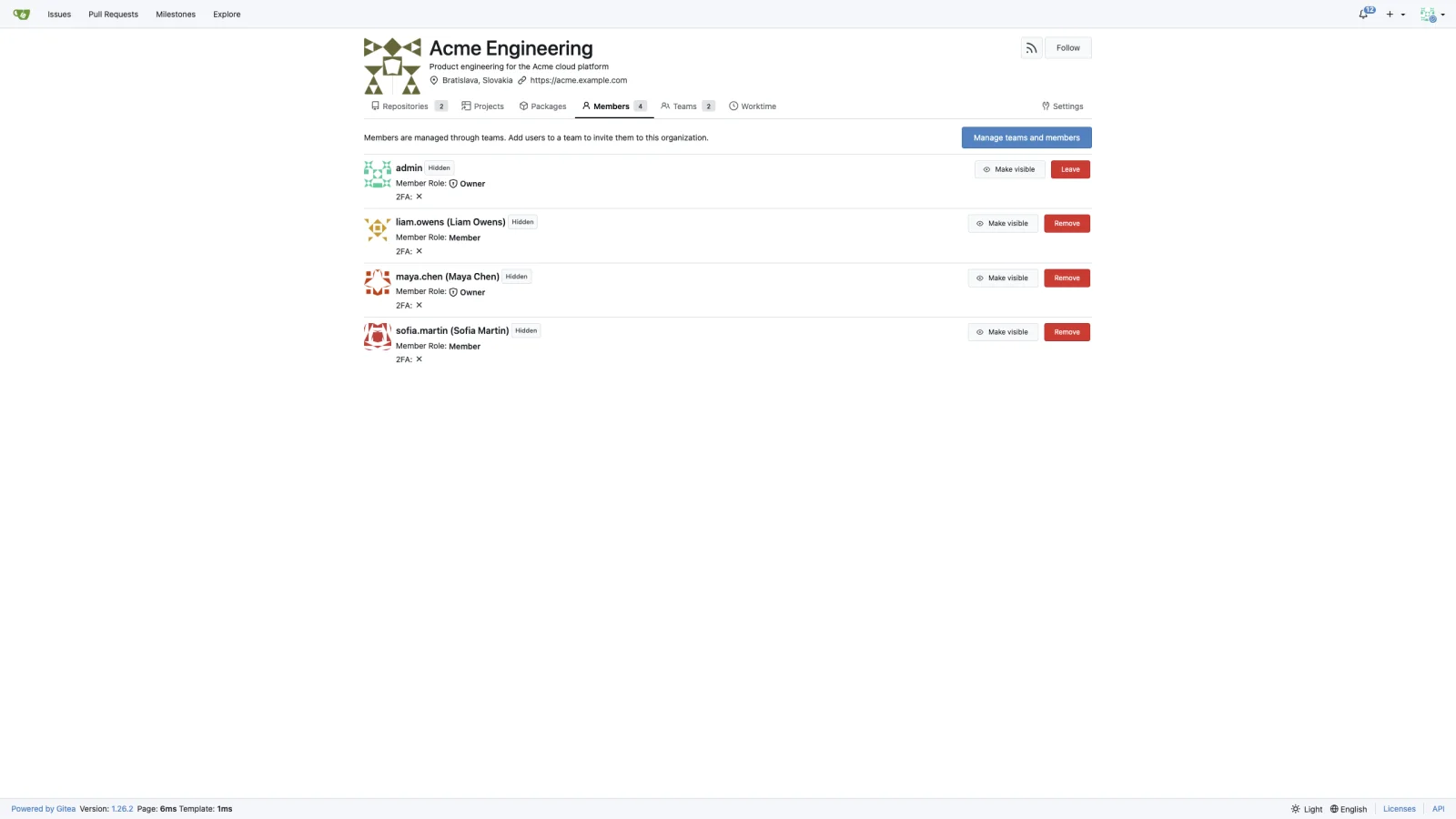
Task: Click the maya.chen user avatar
Action: (378, 283)
